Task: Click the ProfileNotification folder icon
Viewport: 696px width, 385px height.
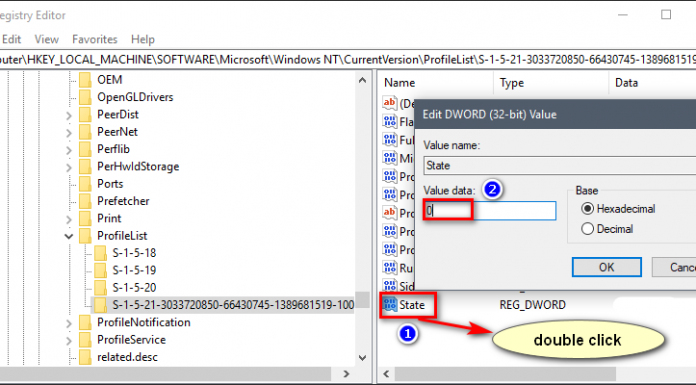Action: pos(85,322)
